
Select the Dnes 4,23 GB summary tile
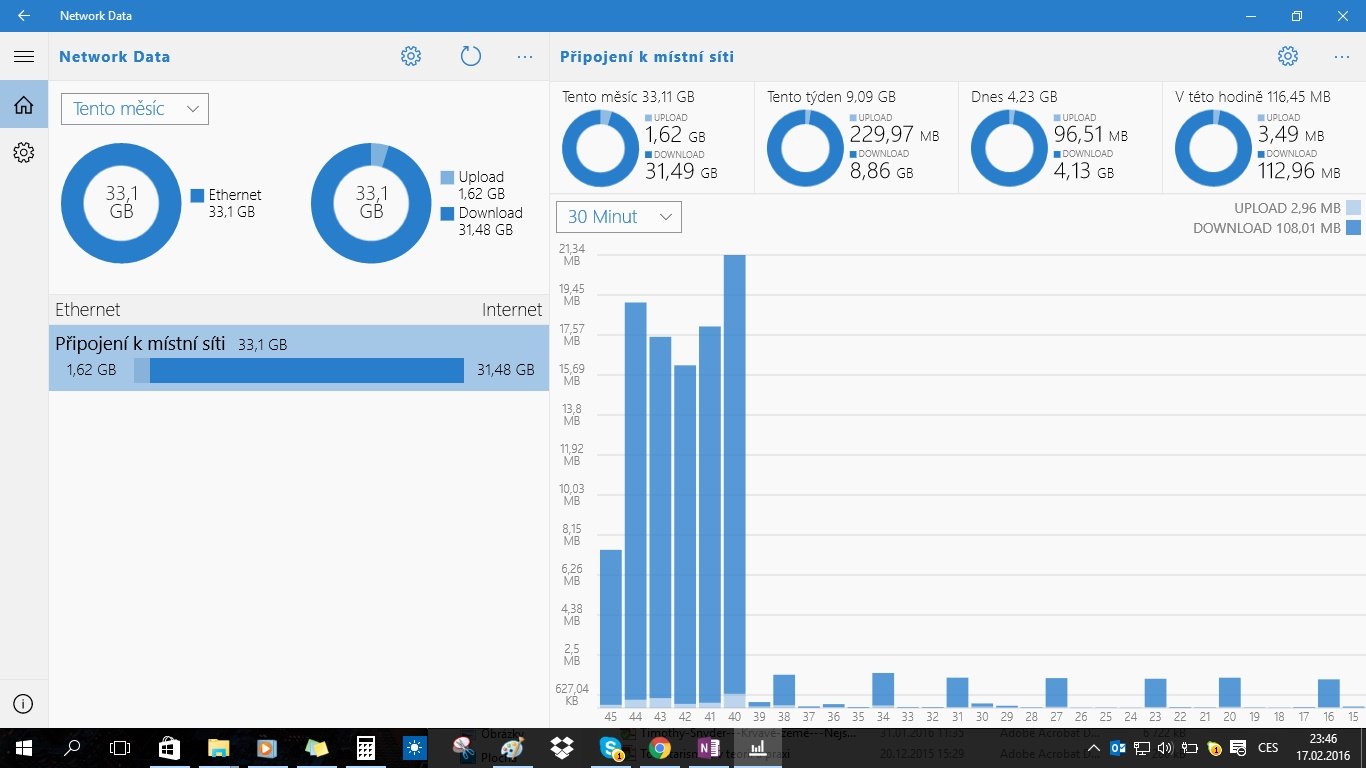click(x=1060, y=137)
